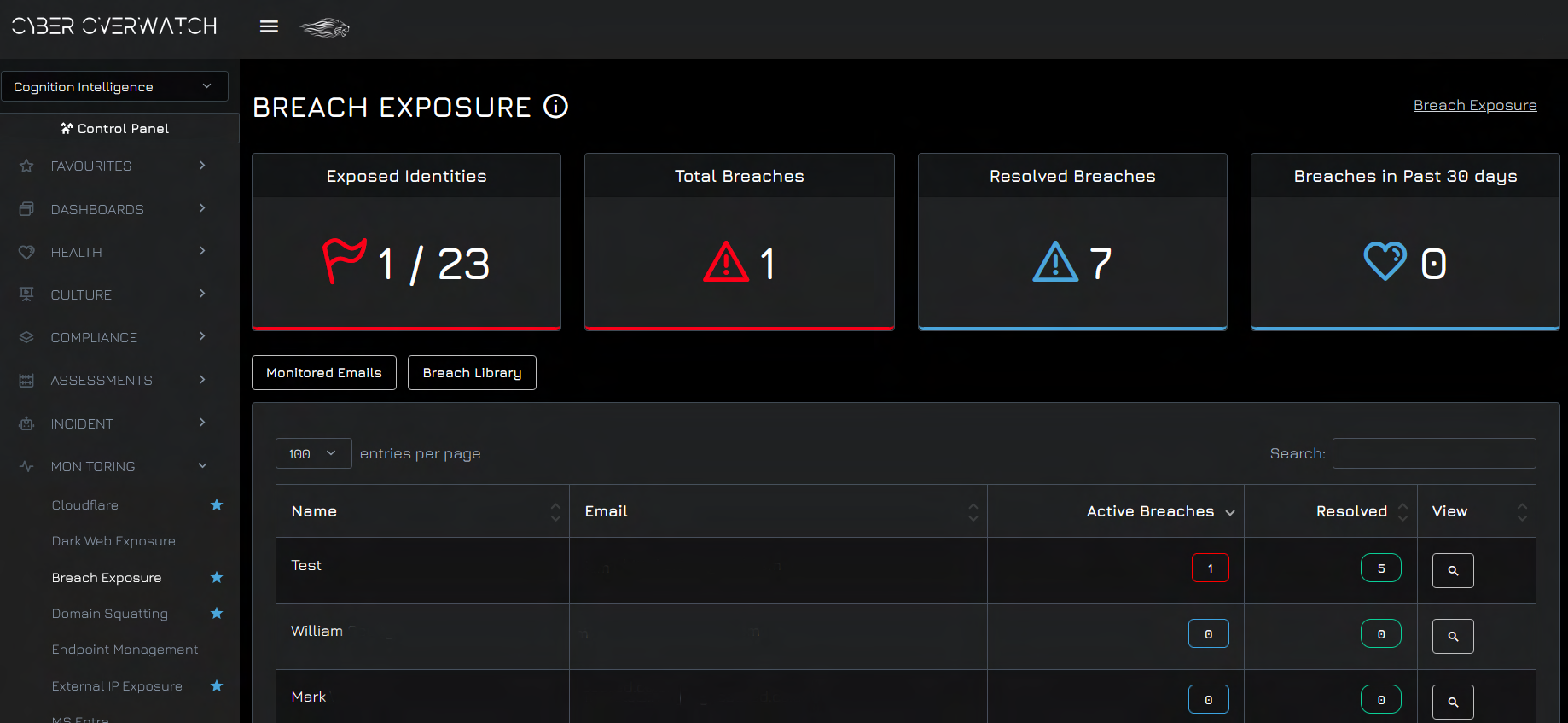This screenshot has width=1568, height=723.
Task: Sort table by Email column
Action: click(x=778, y=511)
